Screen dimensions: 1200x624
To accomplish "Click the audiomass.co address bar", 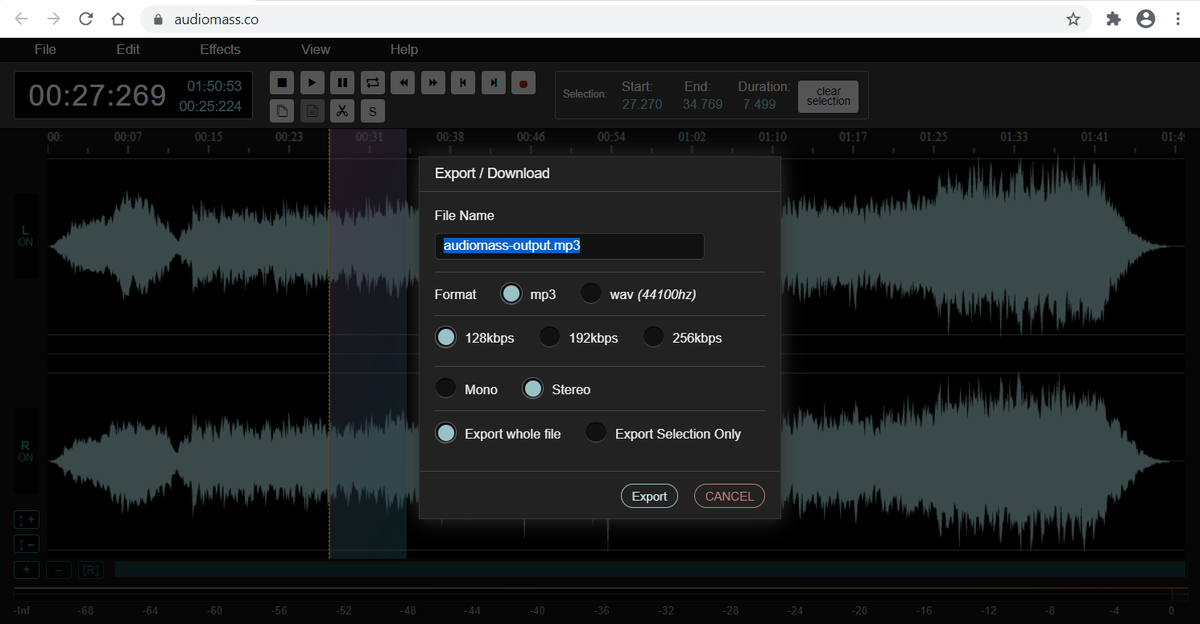I will [615, 19].
